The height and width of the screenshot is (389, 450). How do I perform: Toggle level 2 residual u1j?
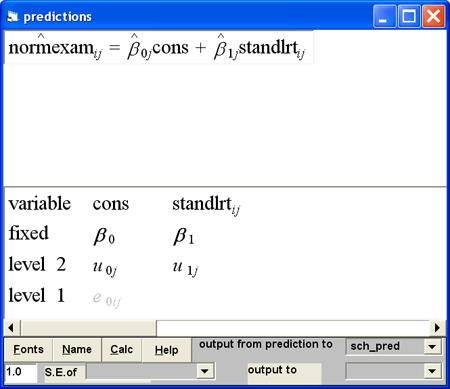185,268
